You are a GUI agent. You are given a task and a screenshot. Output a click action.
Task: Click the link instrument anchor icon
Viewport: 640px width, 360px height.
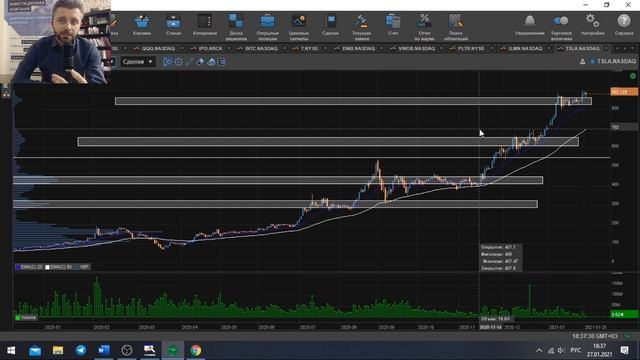tap(582, 62)
